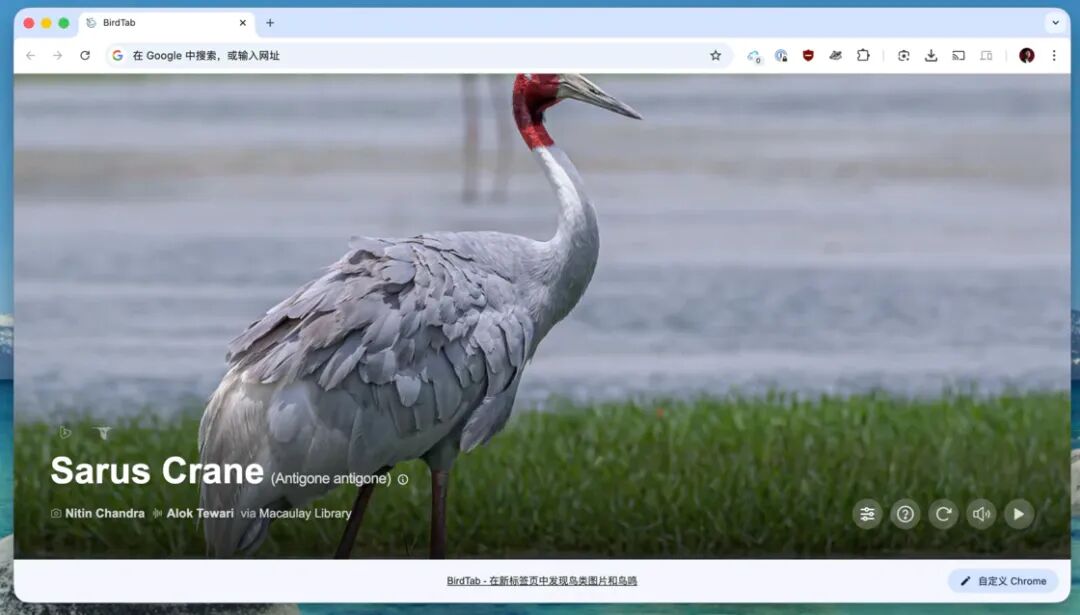This screenshot has height=615, width=1080.
Task: Open the Chrome profile avatar
Action: coord(1026,56)
